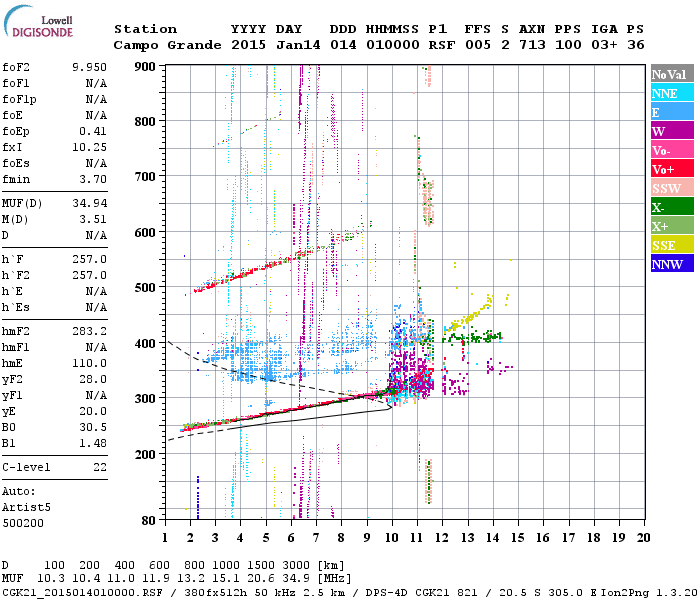Click the 5 MHz frequency axis label

266,538
